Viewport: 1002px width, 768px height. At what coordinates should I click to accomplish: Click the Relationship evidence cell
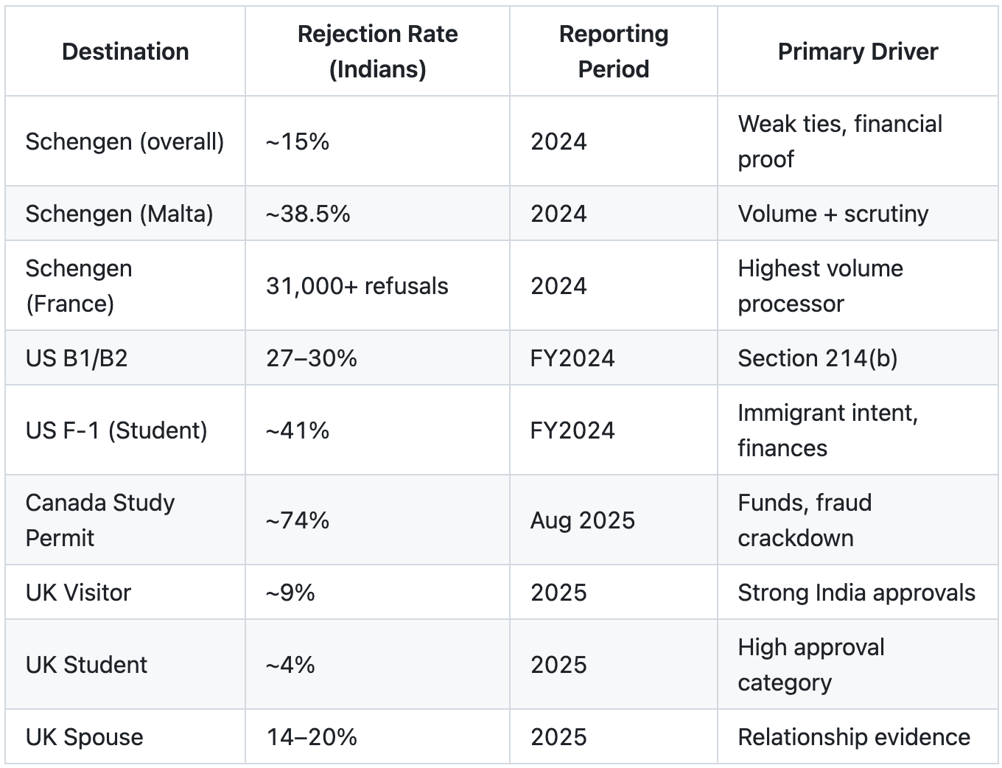[858, 737]
